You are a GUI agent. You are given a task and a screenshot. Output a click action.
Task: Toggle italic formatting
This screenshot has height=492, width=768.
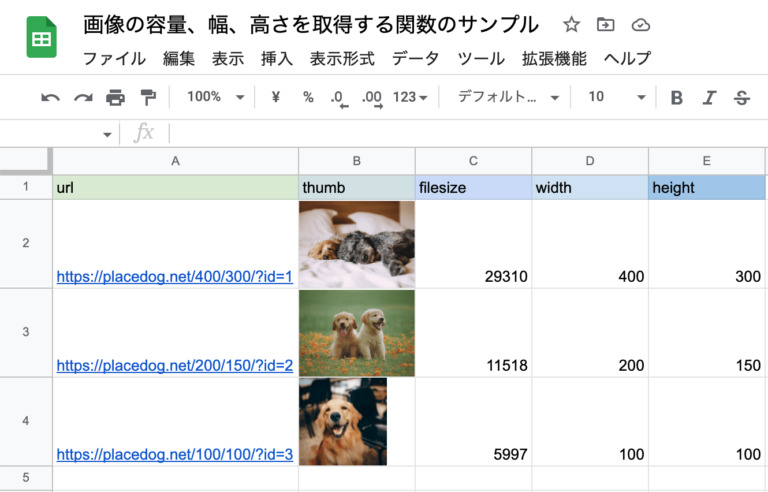coord(709,98)
